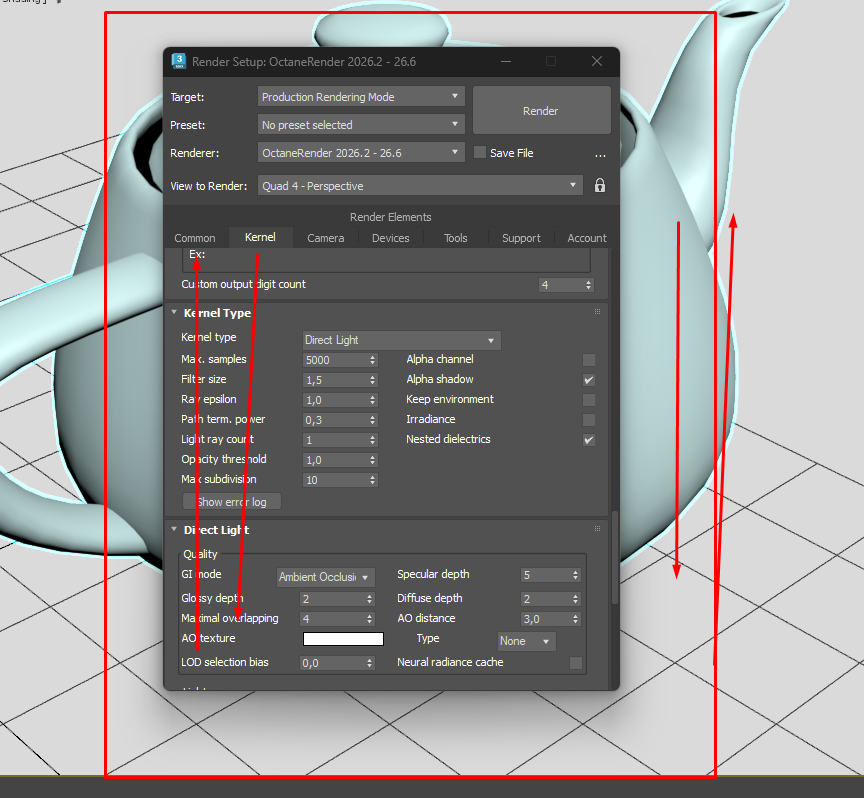The image size is (864, 798).
Task: Click the Ray epsilon value field
Action: click(335, 400)
